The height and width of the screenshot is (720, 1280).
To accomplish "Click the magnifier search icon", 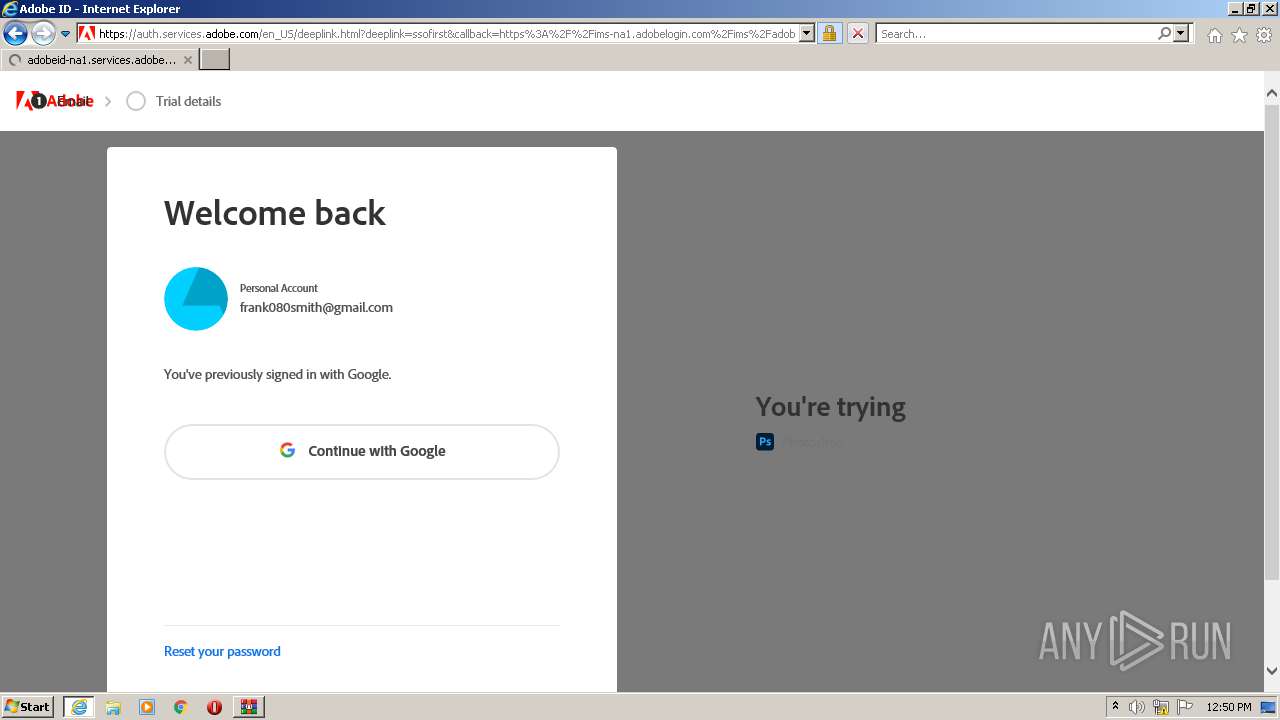I will (x=1164, y=33).
